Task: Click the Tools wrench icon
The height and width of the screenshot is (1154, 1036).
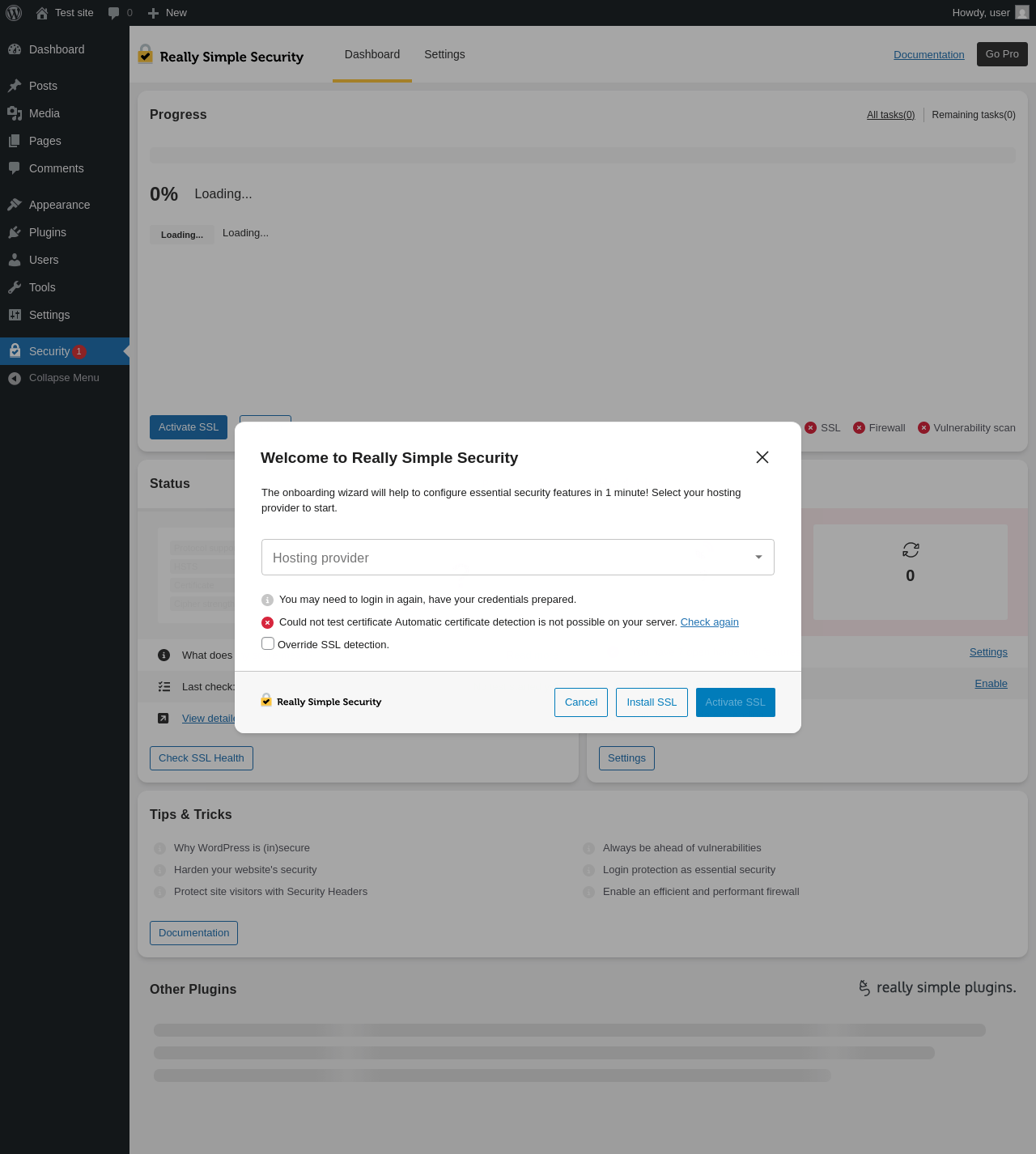Action: pyautogui.click(x=15, y=287)
